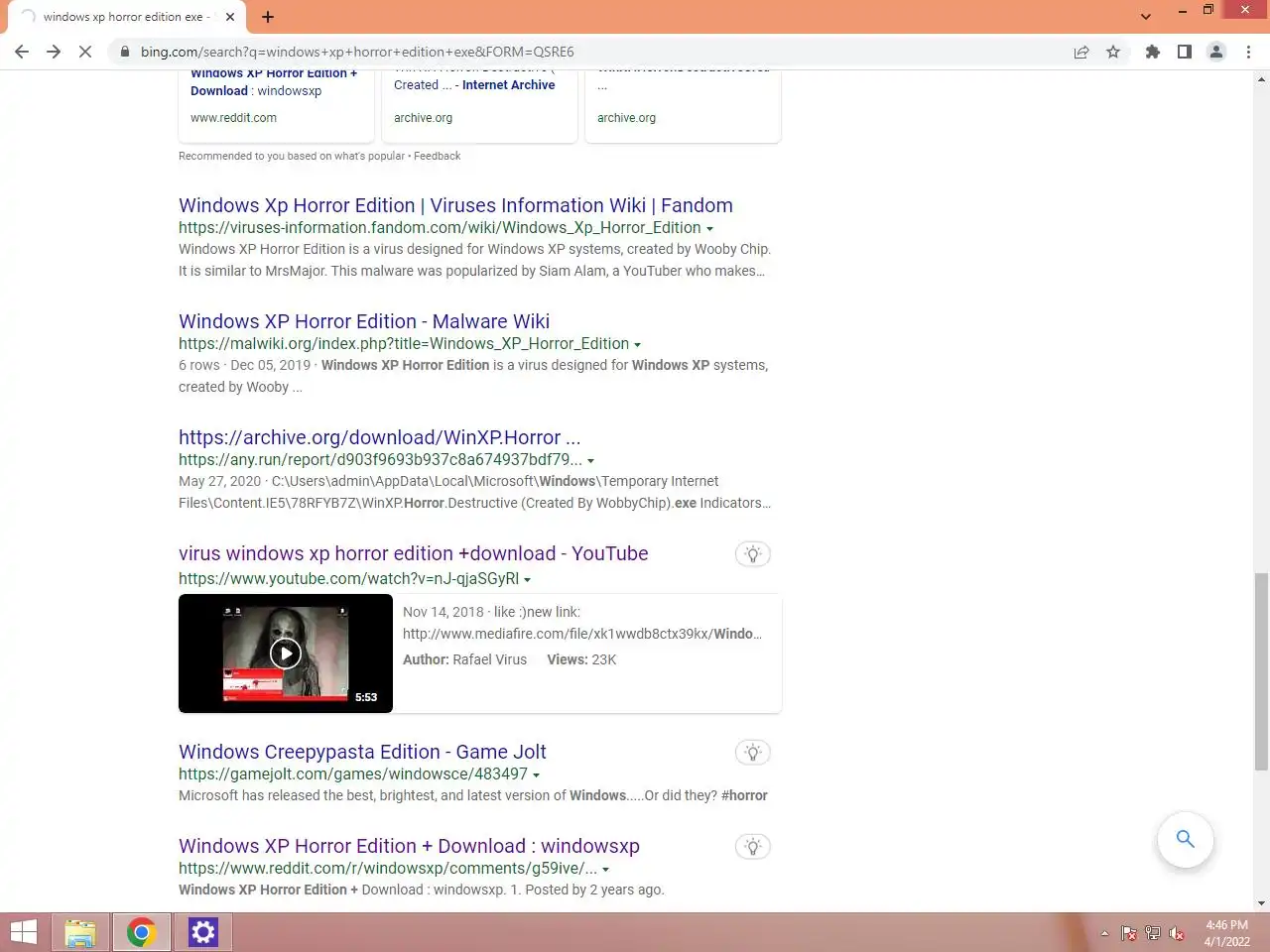The width and height of the screenshot is (1270, 952).
Task: Open the Windows Creepypasta Edition Game Jolt result
Action: [x=362, y=752]
